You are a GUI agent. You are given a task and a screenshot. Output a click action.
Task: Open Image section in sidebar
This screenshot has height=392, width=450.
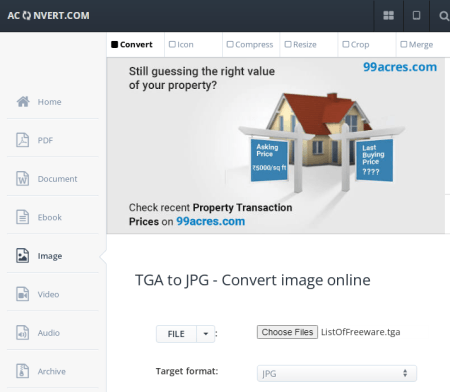click(53, 256)
